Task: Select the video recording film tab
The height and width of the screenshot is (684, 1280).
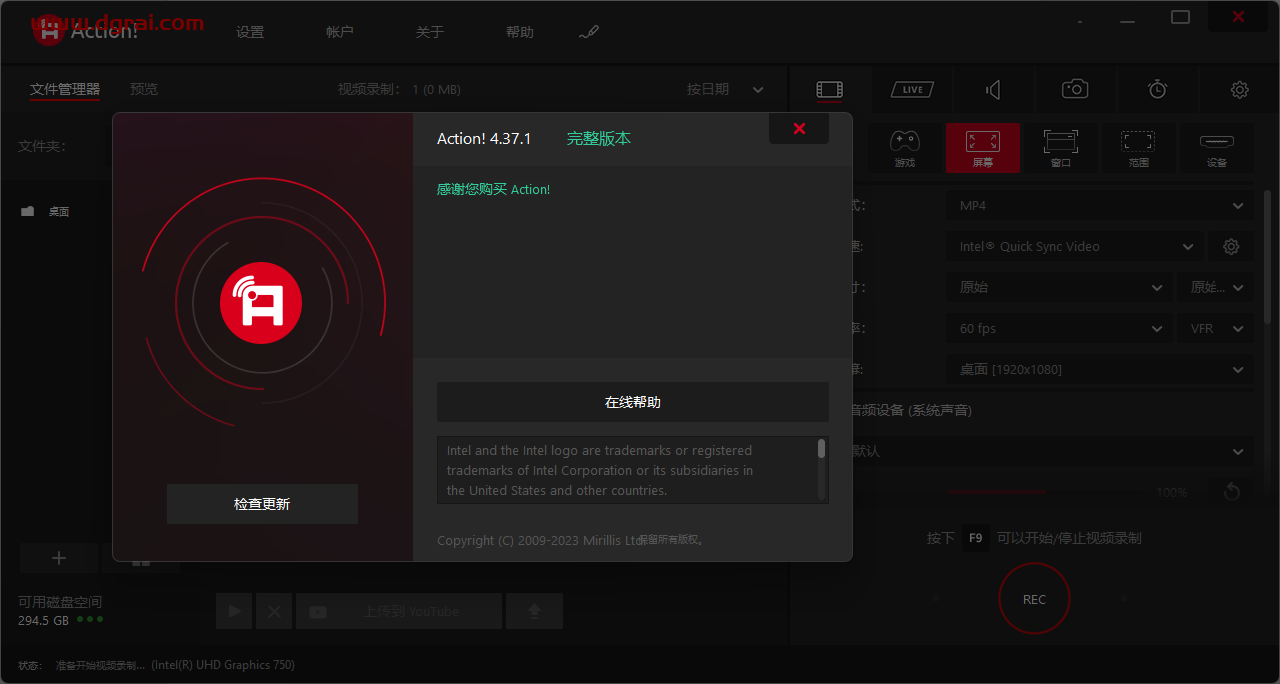Action: [830, 90]
